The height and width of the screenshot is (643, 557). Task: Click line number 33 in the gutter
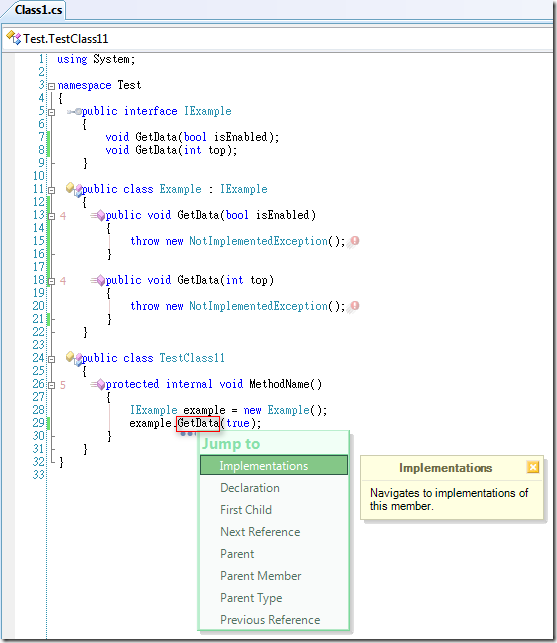[38, 475]
